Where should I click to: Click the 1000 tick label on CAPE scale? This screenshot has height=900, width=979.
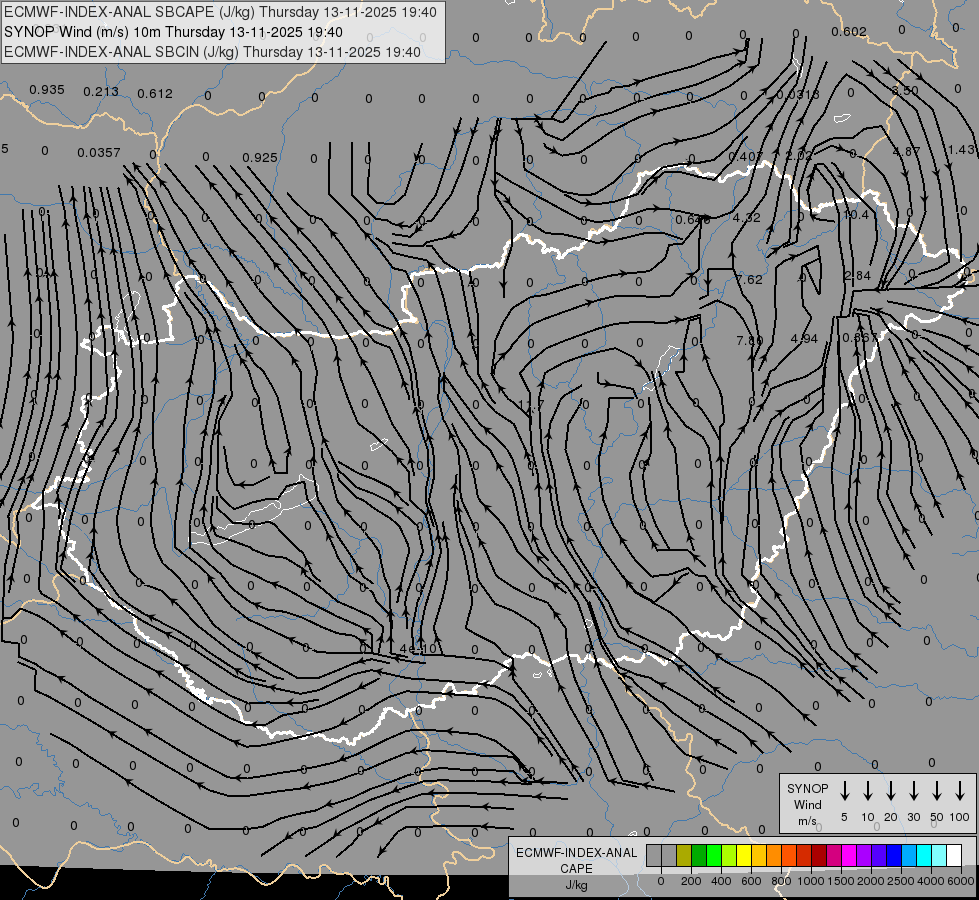coord(810,881)
